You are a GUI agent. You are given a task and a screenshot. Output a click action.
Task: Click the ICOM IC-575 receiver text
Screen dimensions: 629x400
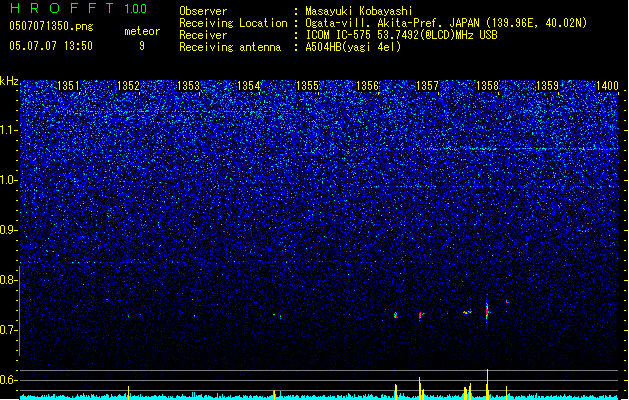point(401,35)
